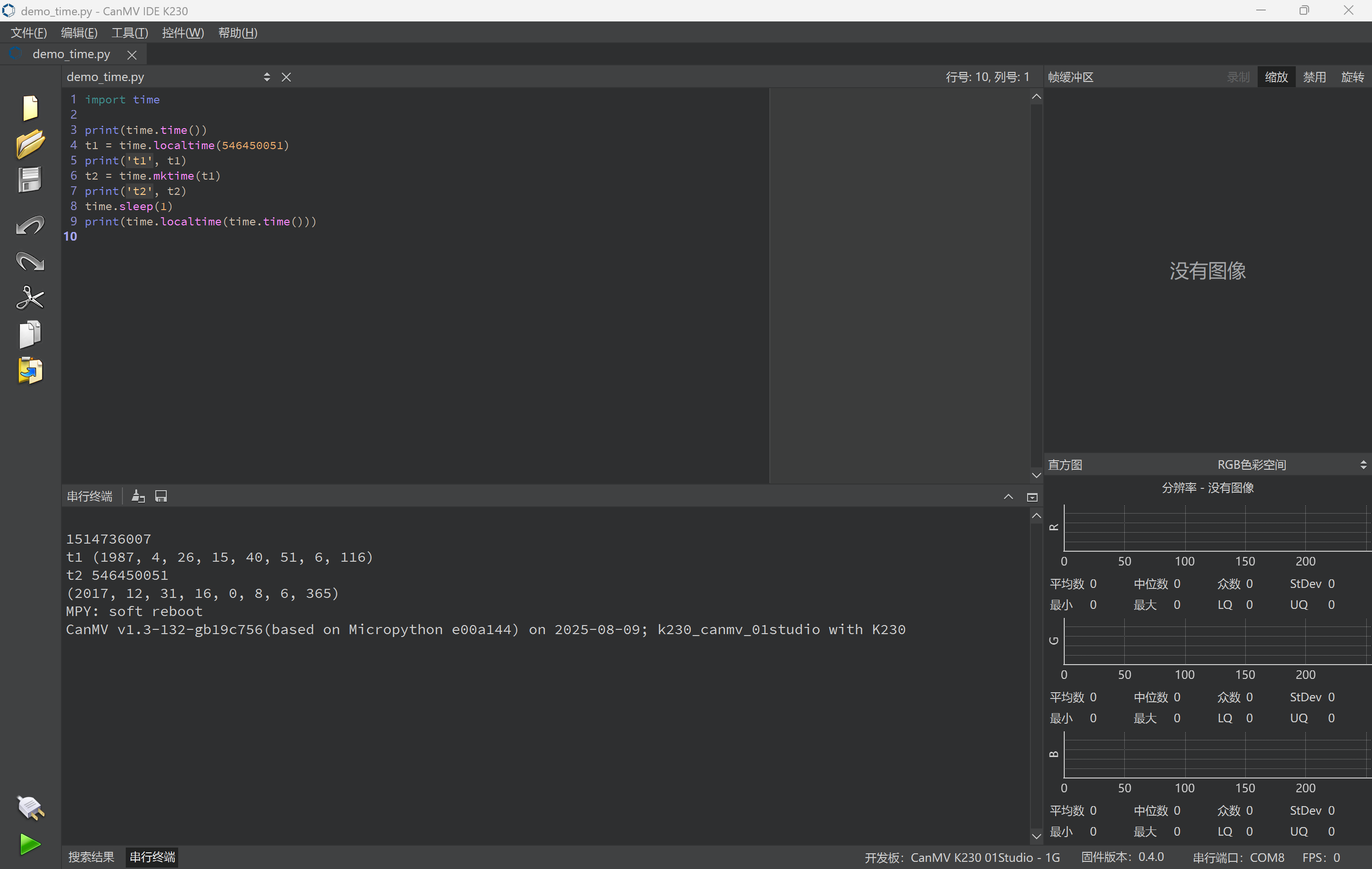The image size is (1372, 869).
Task: Open the 工具(T) menu
Action: pyautogui.click(x=129, y=32)
